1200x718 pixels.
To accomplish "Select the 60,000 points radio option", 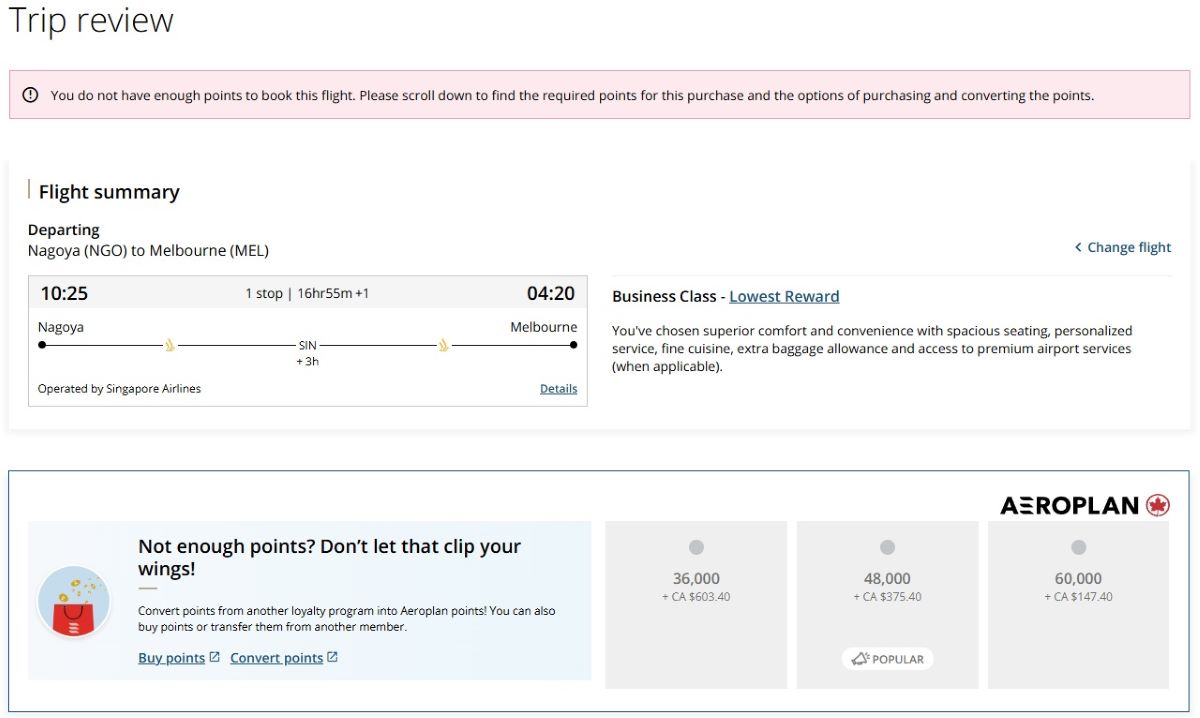I will 1078,547.
